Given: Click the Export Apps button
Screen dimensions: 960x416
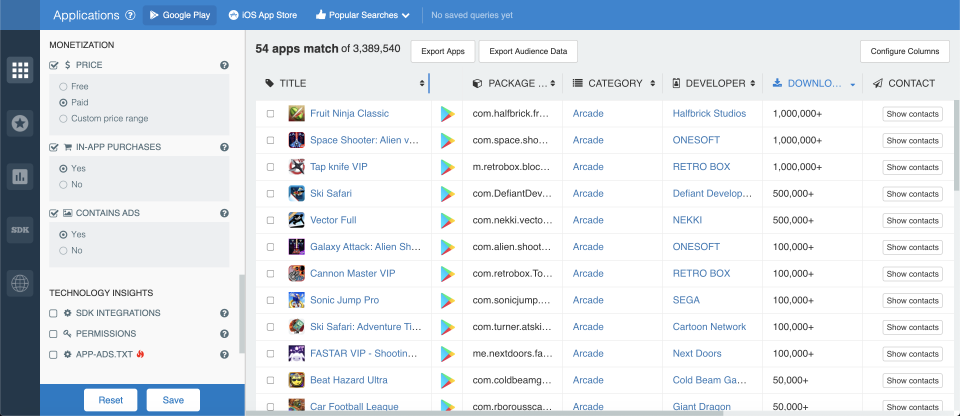Looking at the screenshot, I should [x=443, y=51].
